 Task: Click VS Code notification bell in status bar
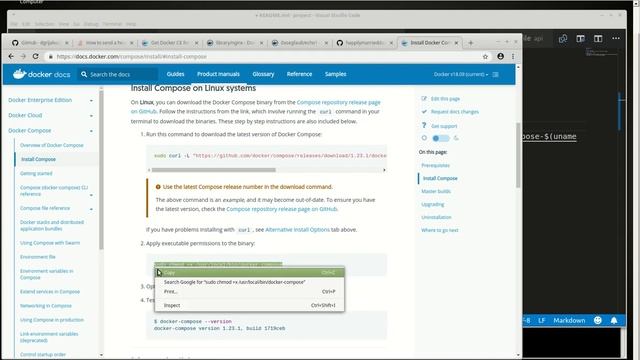point(614,320)
